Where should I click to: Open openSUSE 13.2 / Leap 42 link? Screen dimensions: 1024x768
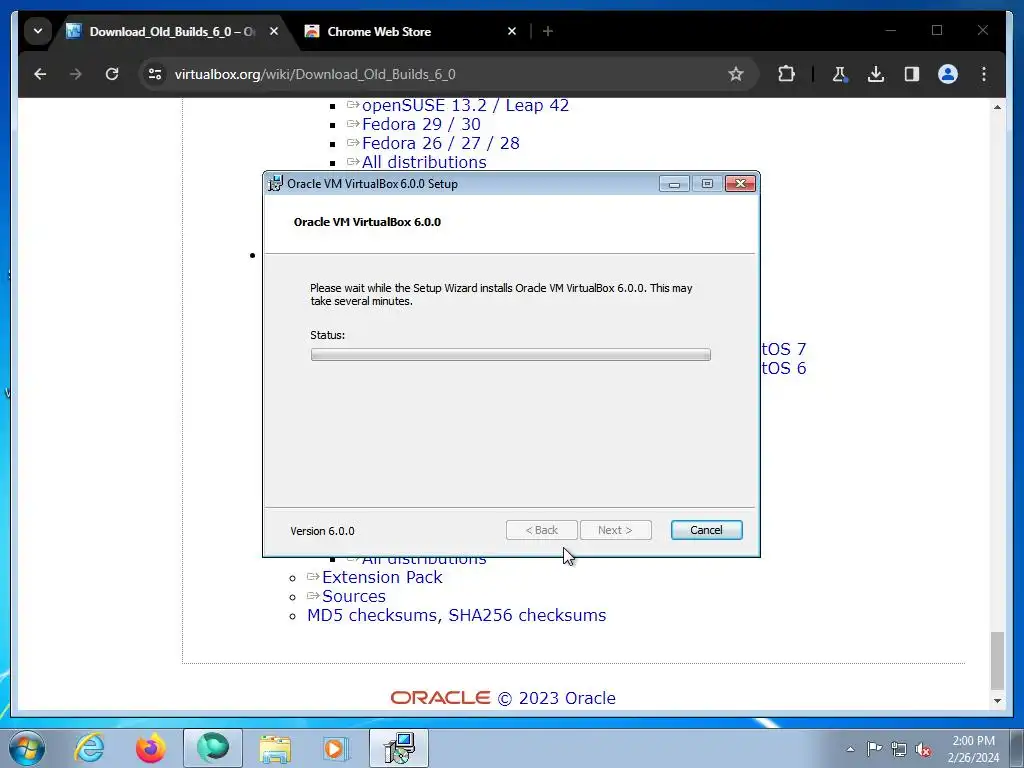[466, 105]
